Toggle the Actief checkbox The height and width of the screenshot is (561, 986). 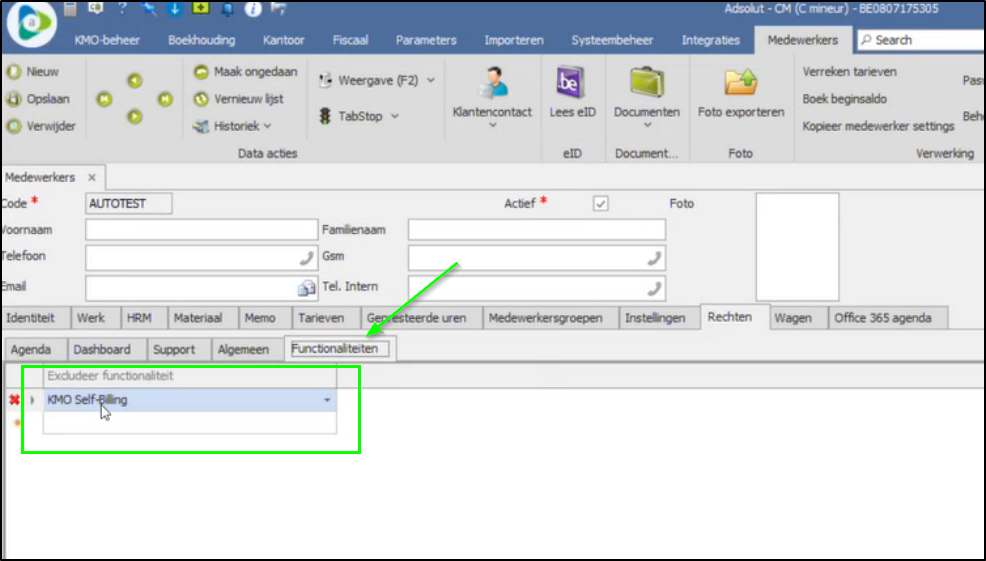(x=600, y=203)
